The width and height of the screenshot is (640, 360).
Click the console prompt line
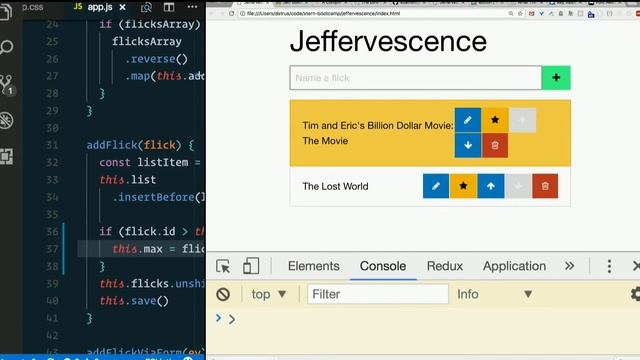(424, 319)
